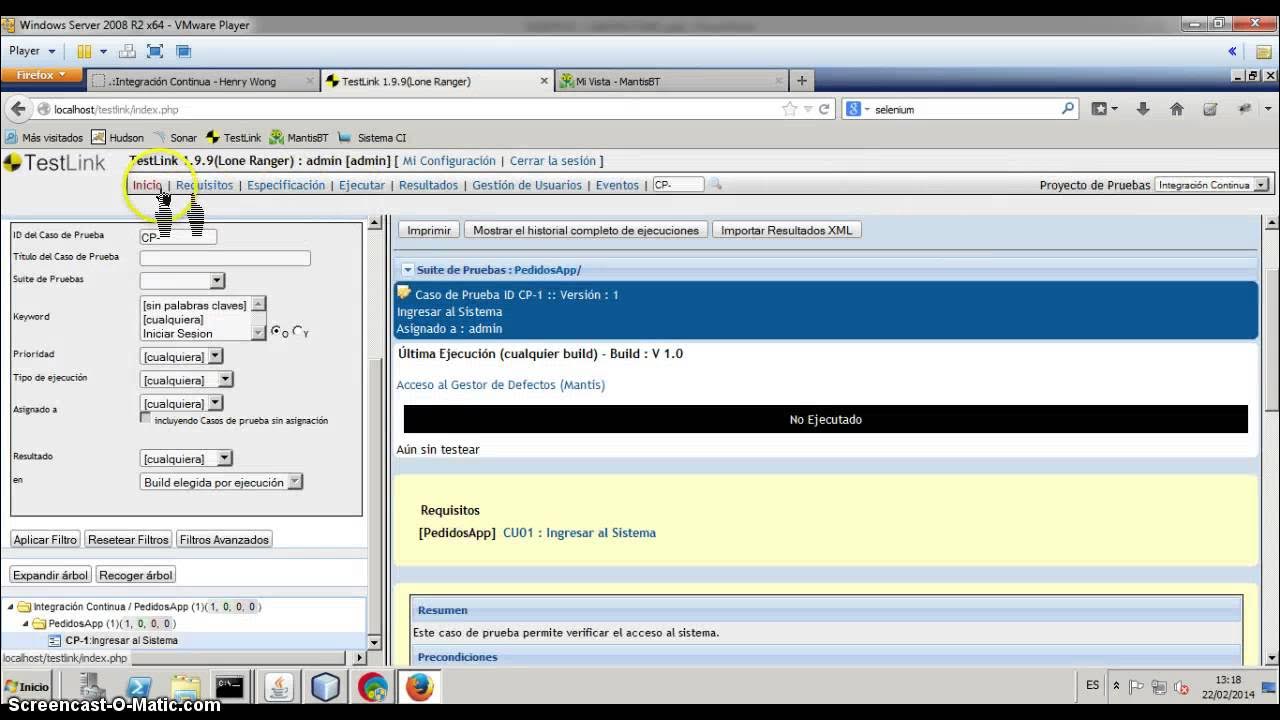Screen dimensions: 1280x720
Task: Bookmark this page with the star icon
Action: pos(789,109)
